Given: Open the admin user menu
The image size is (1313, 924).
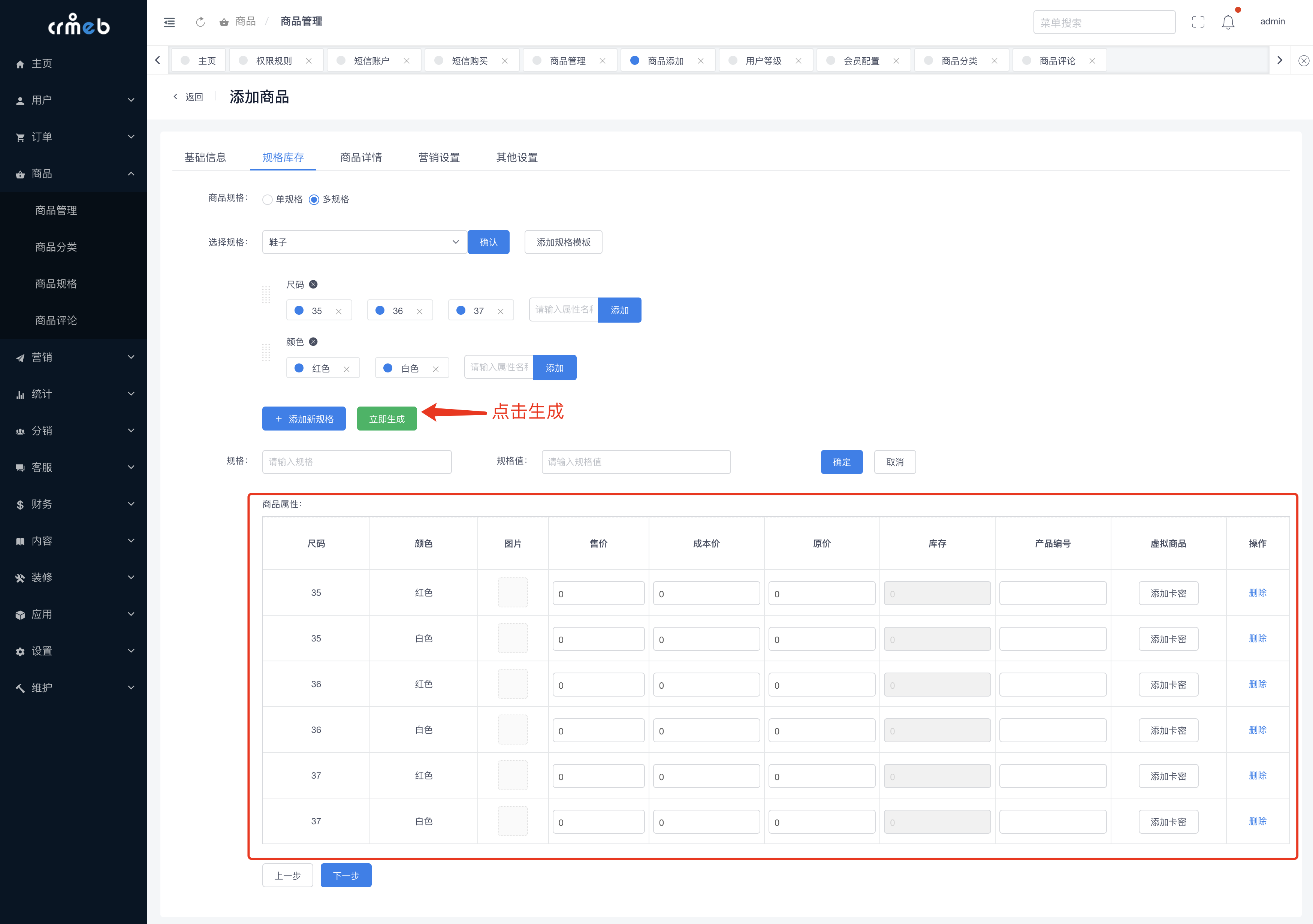Looking at the screenshot, I should (1273, 22).
